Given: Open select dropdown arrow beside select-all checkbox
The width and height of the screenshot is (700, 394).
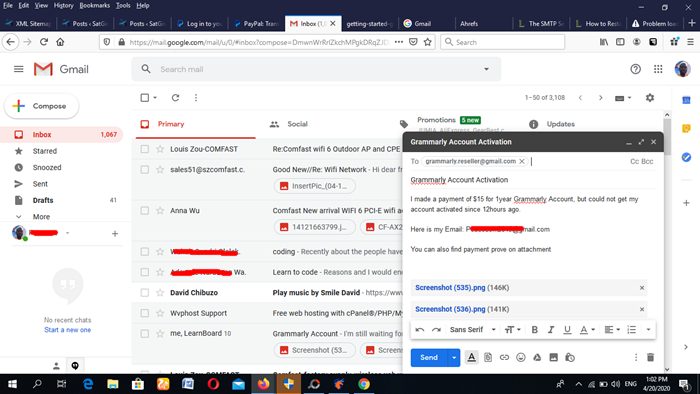Looking at the screenshot, I should [x=155, y=97].
